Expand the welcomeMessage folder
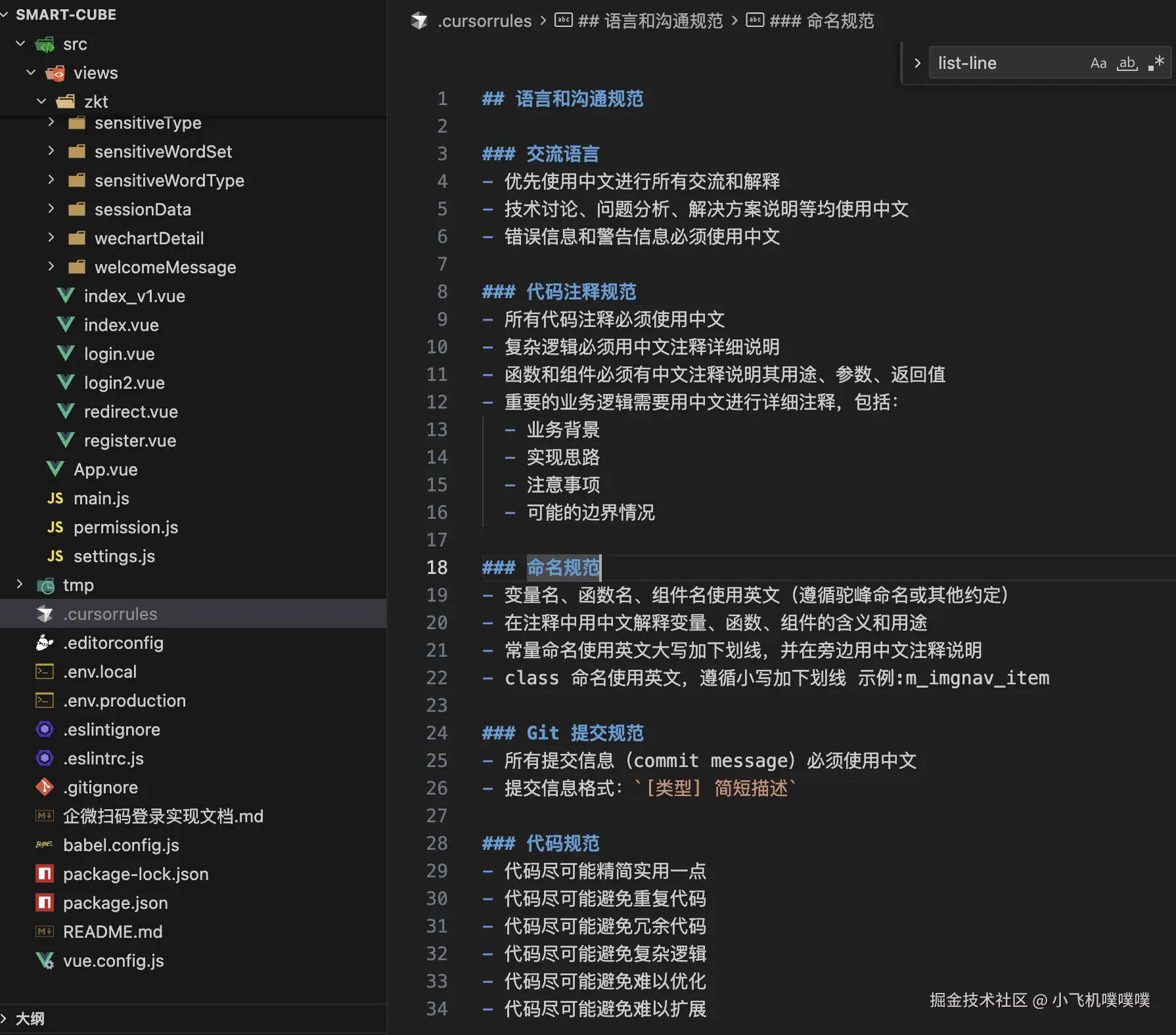Viewport: 1176px width, 1035px height. tap(51, 267)
